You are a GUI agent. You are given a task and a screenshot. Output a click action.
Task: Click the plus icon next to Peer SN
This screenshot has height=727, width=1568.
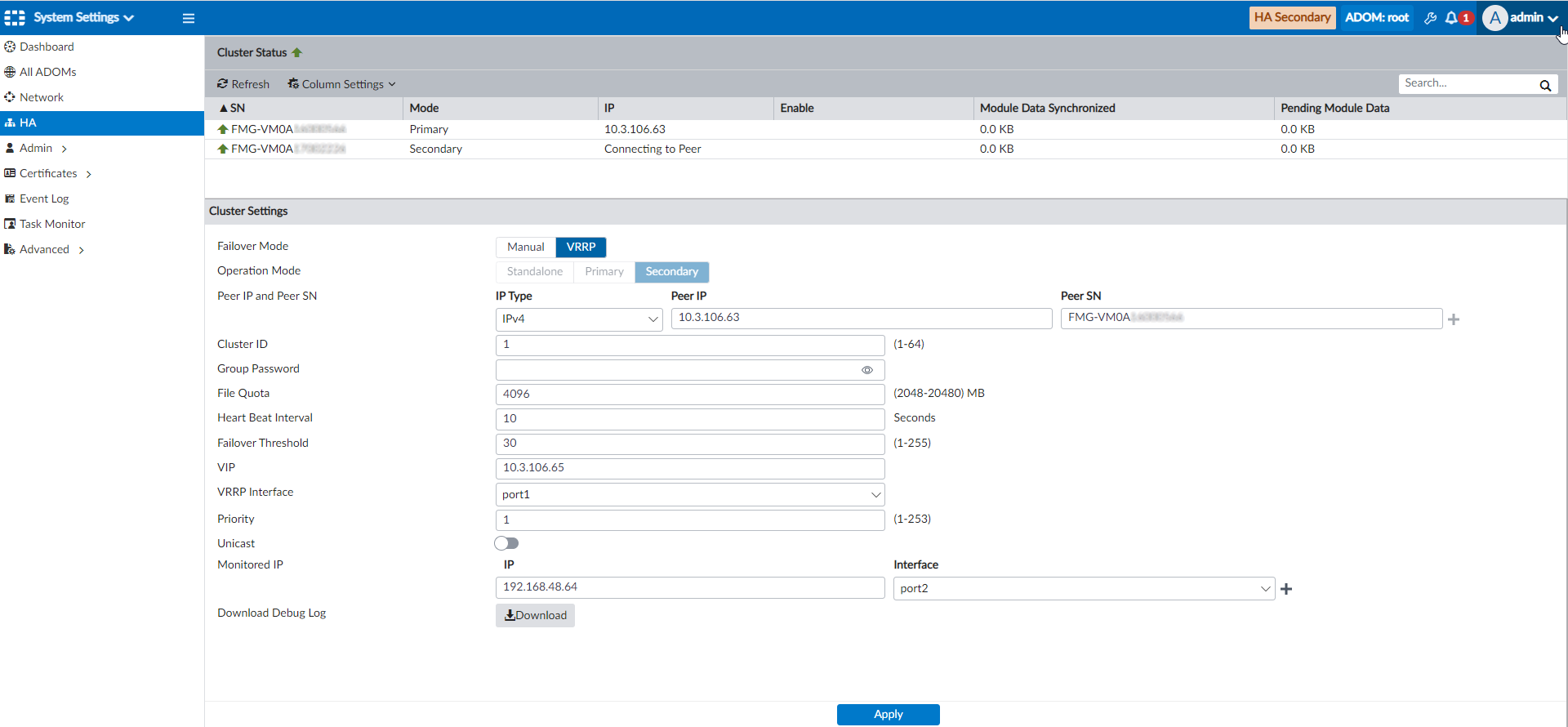tap(1454, 319)
